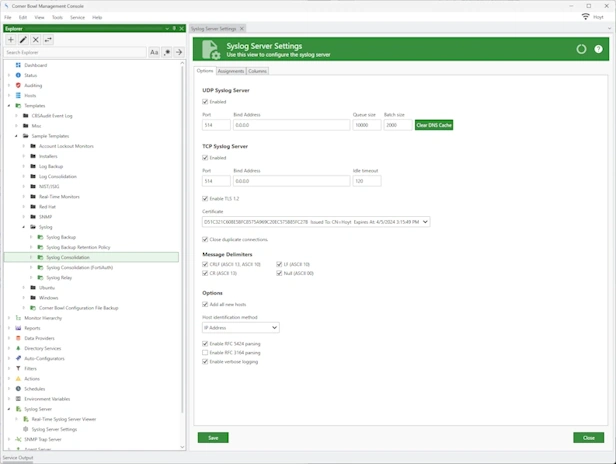
Task: Click the Search Explorer input field
Action: coord(76,52)
